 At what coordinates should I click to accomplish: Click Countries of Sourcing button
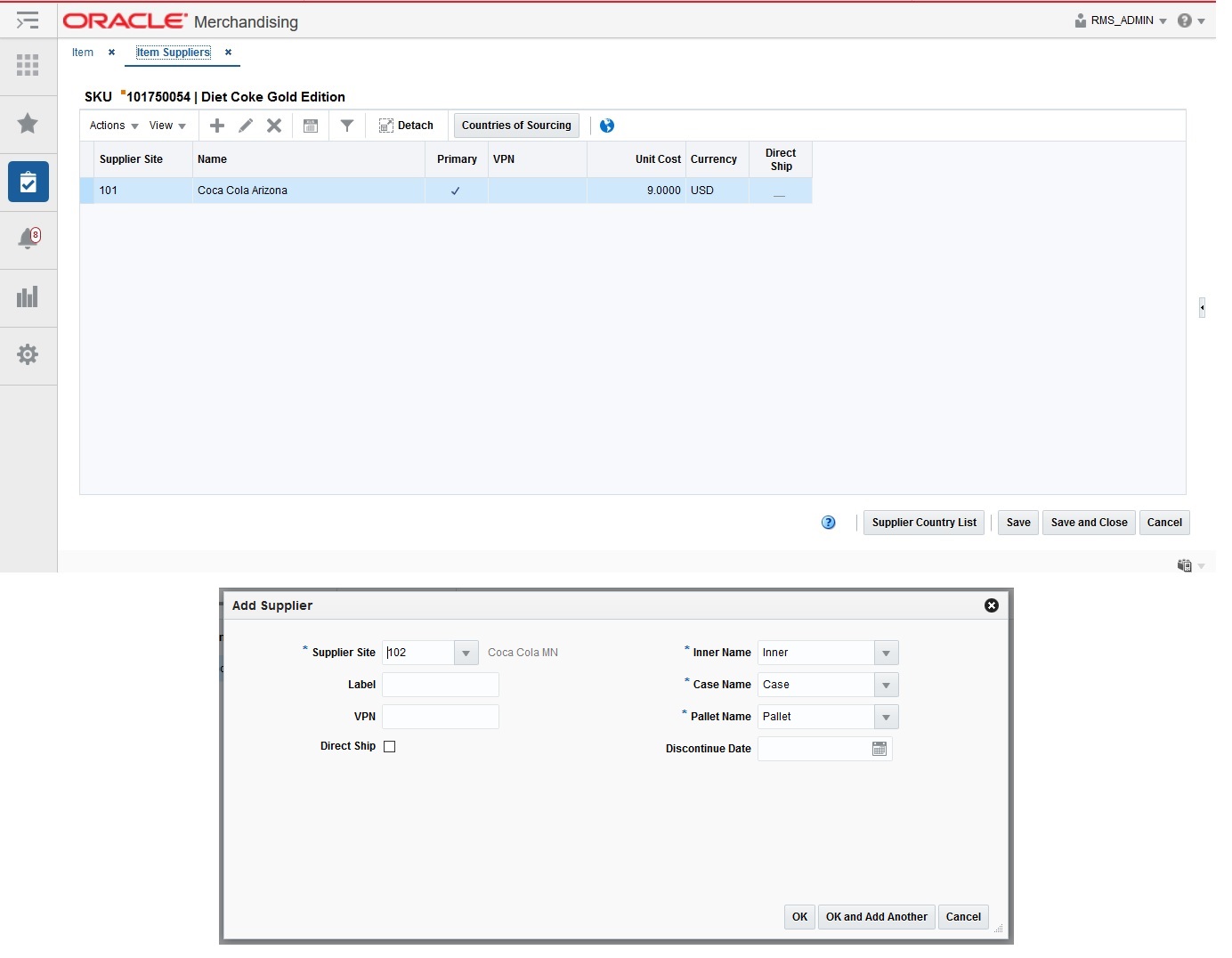pyautogui.click(x=516, y=126)
